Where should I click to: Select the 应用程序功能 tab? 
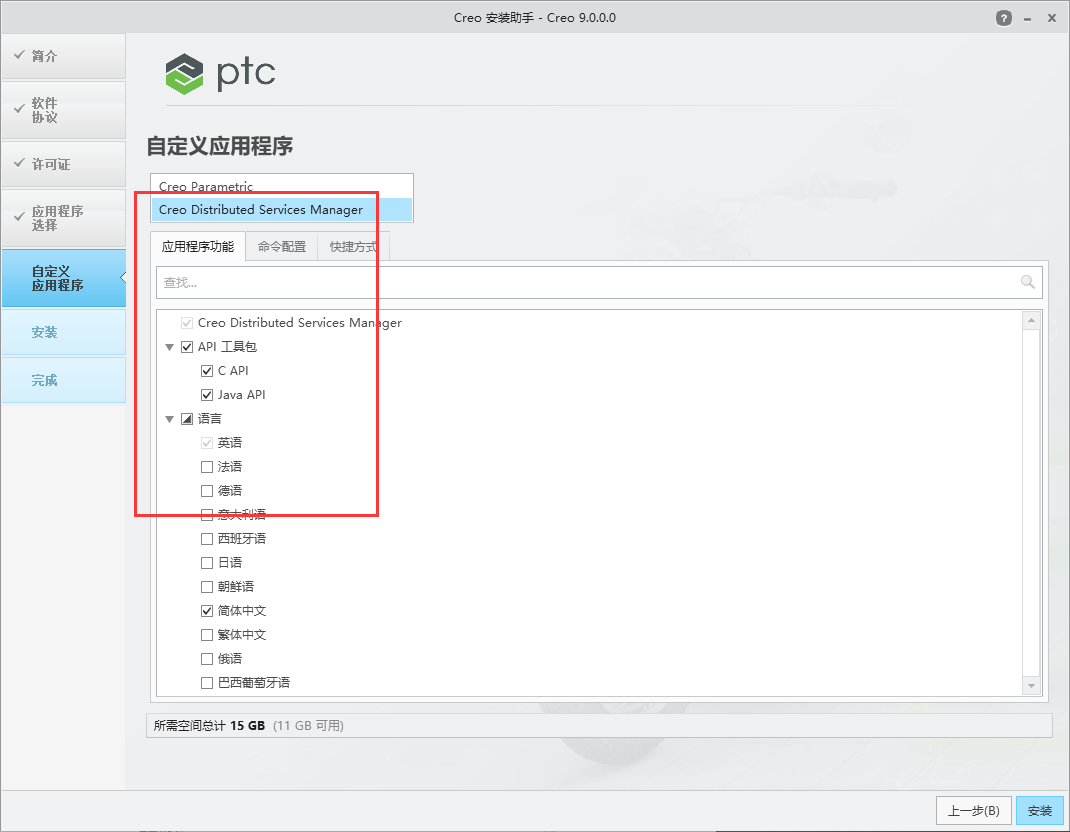pyautogui.click(x=198, y=245)
